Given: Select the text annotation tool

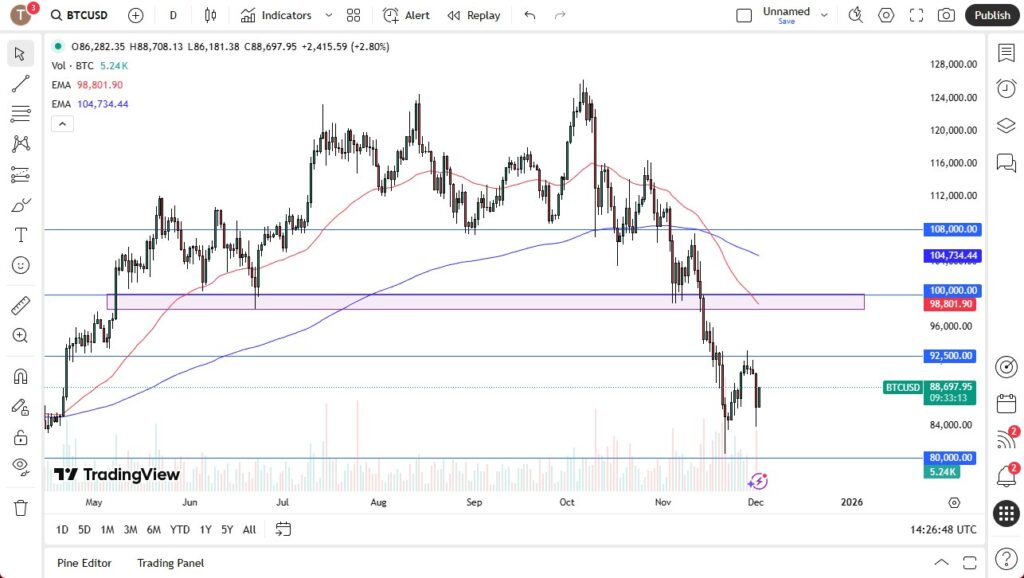Looking at the screenshot, I should tap(20, 235).
